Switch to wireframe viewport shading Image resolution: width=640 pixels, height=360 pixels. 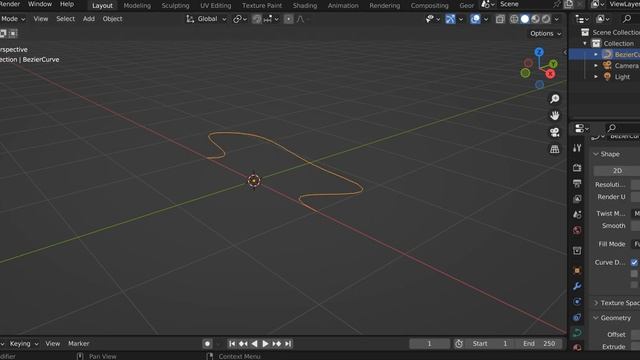514,19
